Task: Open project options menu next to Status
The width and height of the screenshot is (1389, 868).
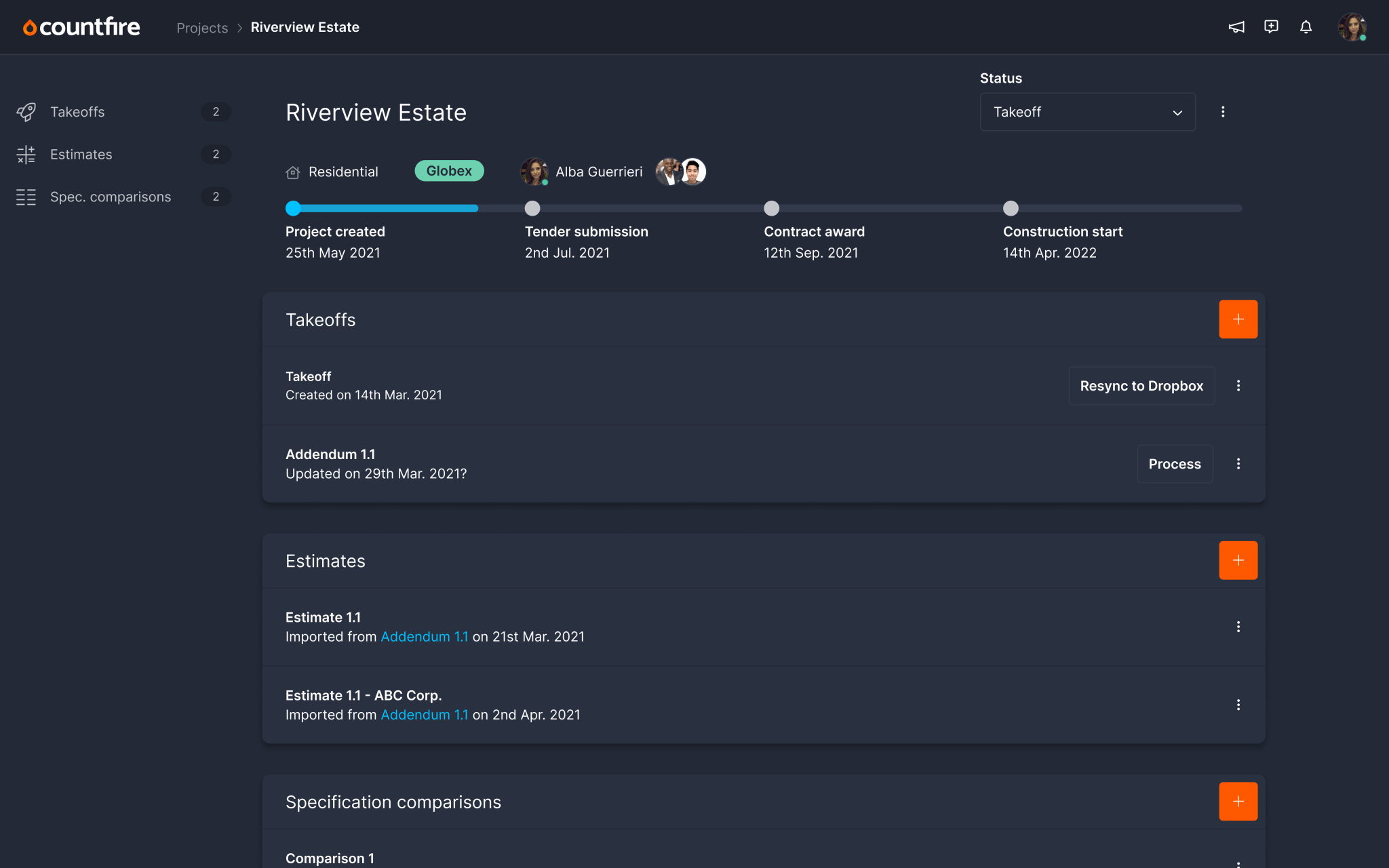Action: [1223, 112]
